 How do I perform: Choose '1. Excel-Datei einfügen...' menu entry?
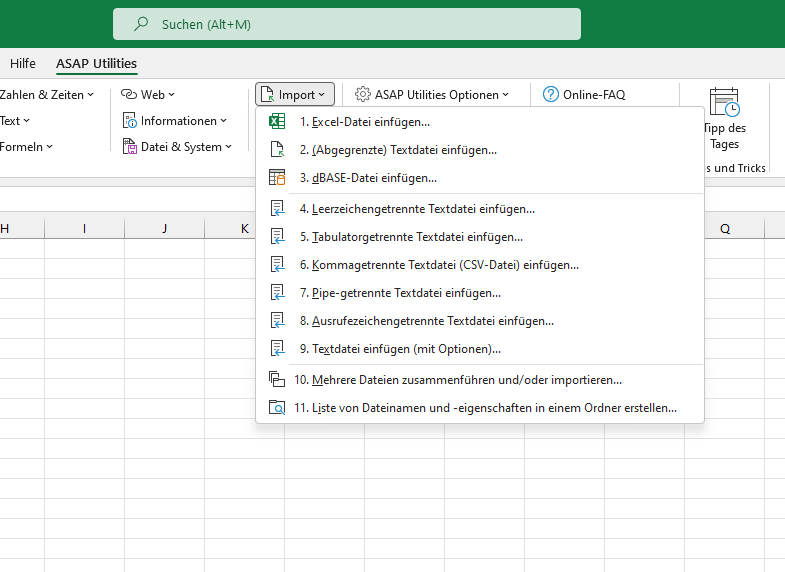click(480, 122)
